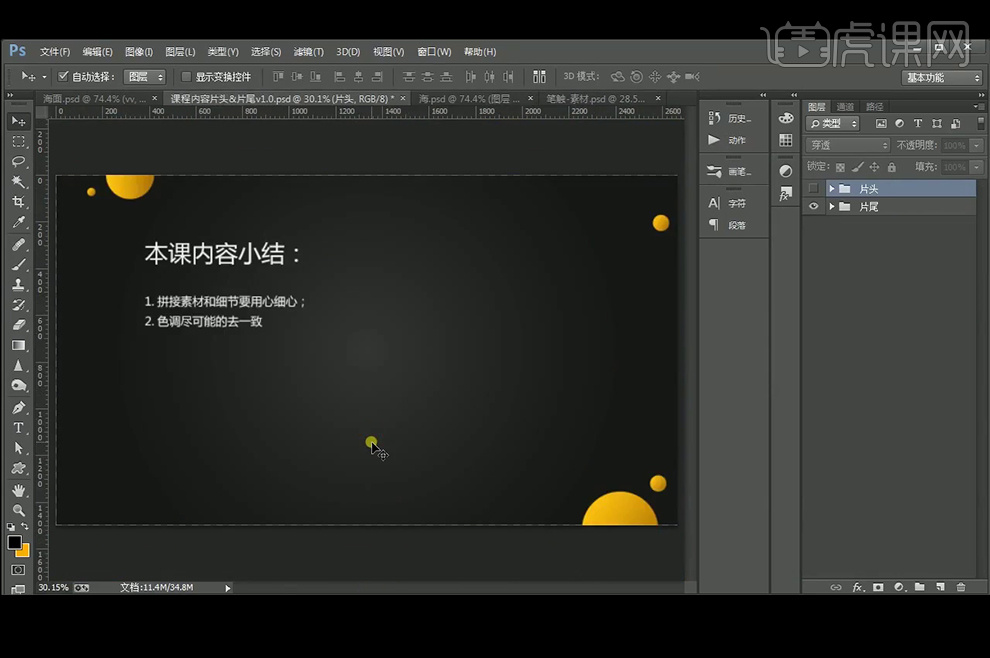Hide the 片尾 group visibility eye
Viewport: 990px width, 658px height.
[x=813, y=206]
